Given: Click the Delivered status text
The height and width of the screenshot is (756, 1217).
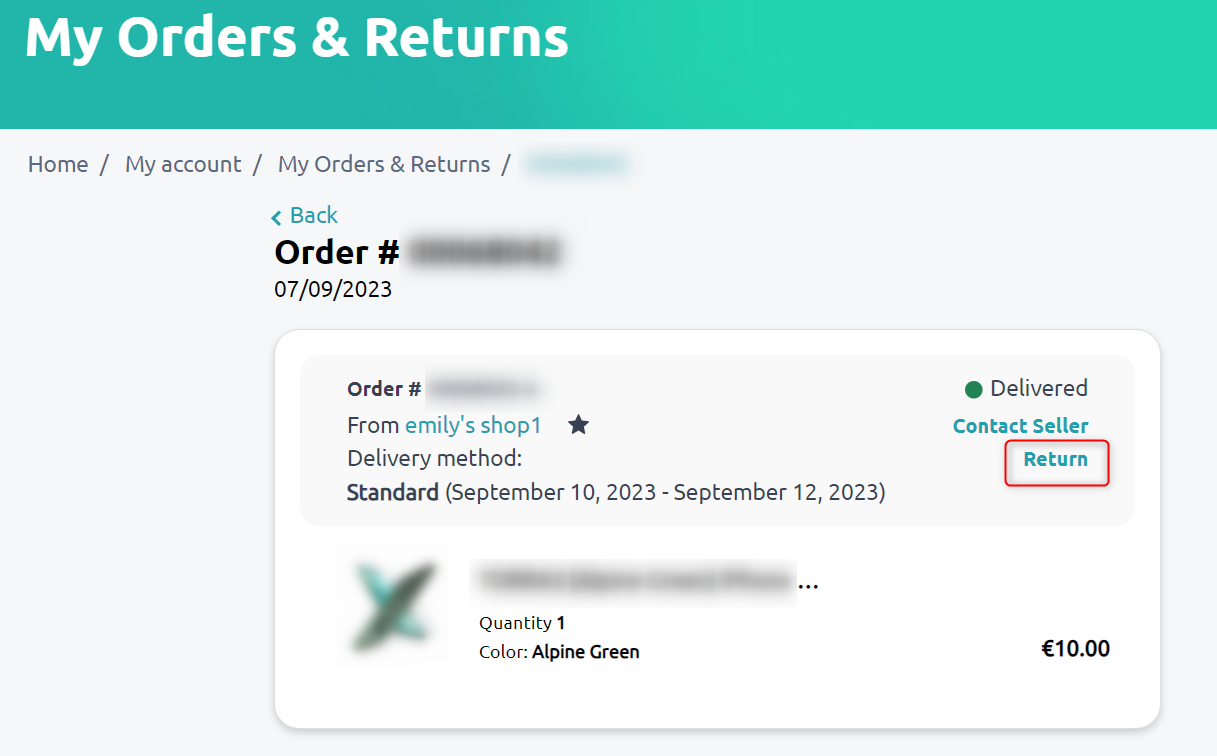Looking at the screenshot, I should [x=1038, y=388].
